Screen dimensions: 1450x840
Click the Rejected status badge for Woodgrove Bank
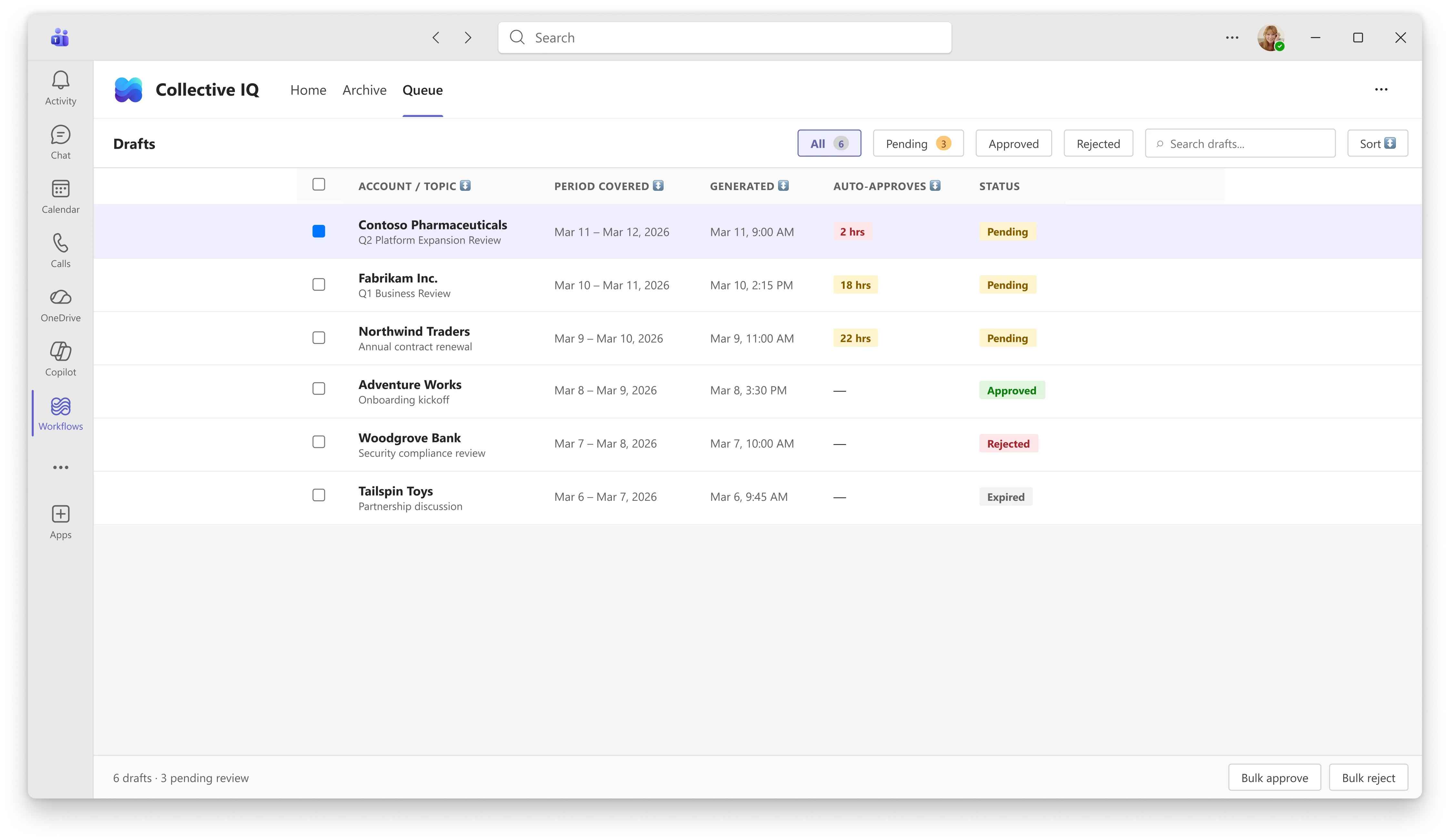click(1008, 444)
